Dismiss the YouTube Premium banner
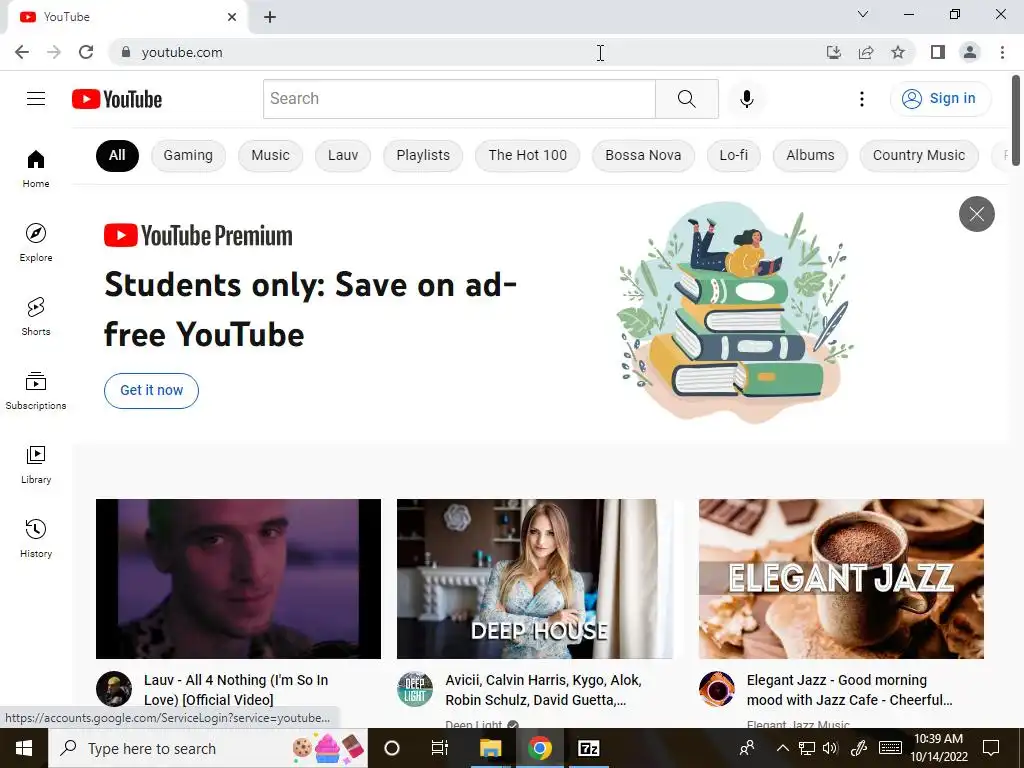The image size is (1024, 768). (x=976, y=214)
